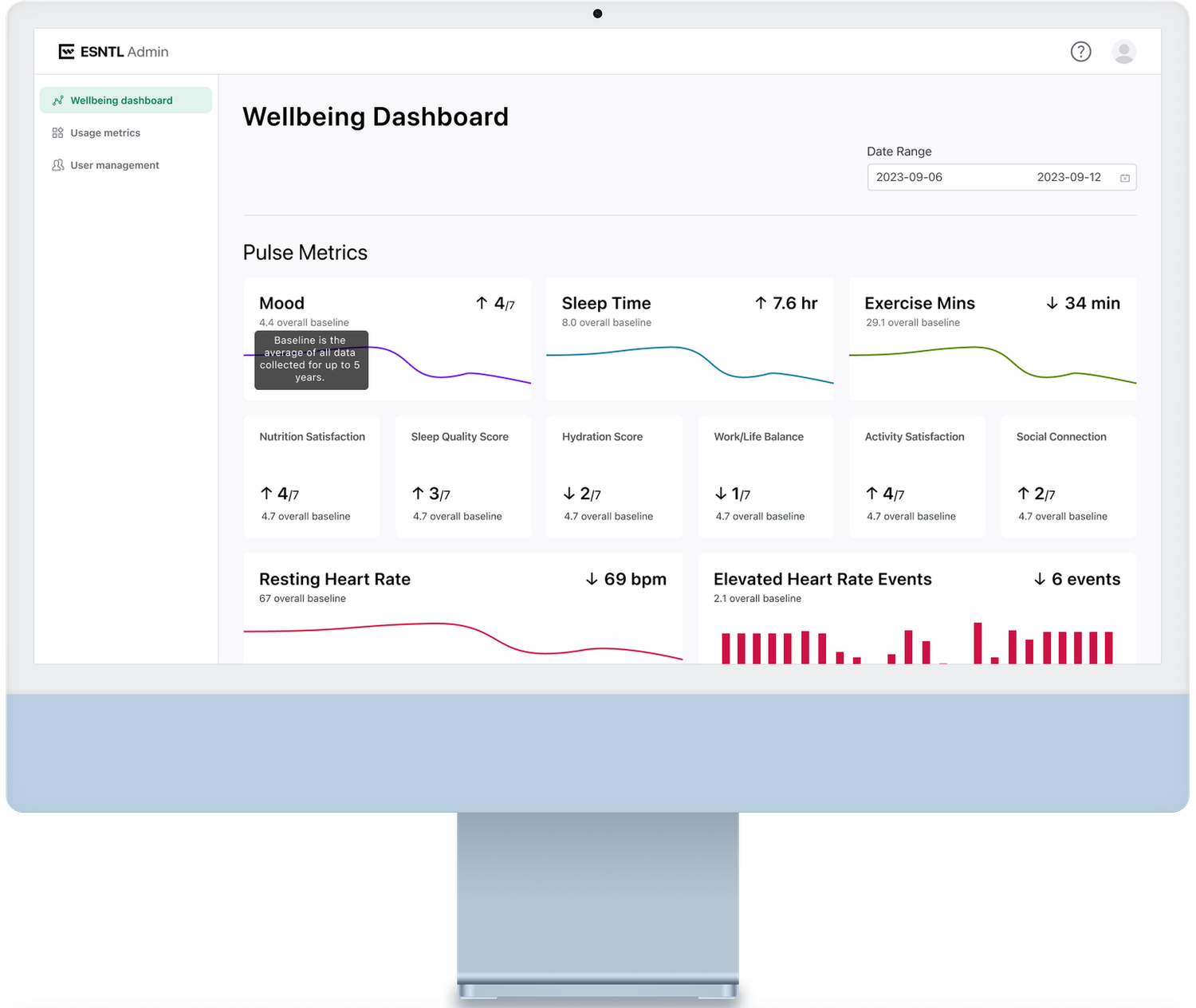
Task: Open Usage metrics in sidebar
Action: click(x=126, y=133)
